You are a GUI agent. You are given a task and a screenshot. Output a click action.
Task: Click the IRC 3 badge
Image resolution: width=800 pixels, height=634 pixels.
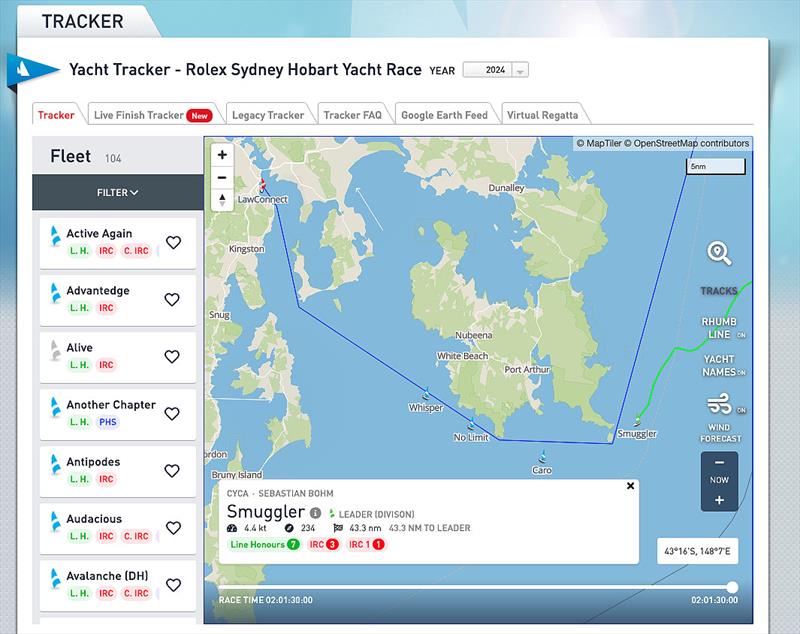pos(323,544)
